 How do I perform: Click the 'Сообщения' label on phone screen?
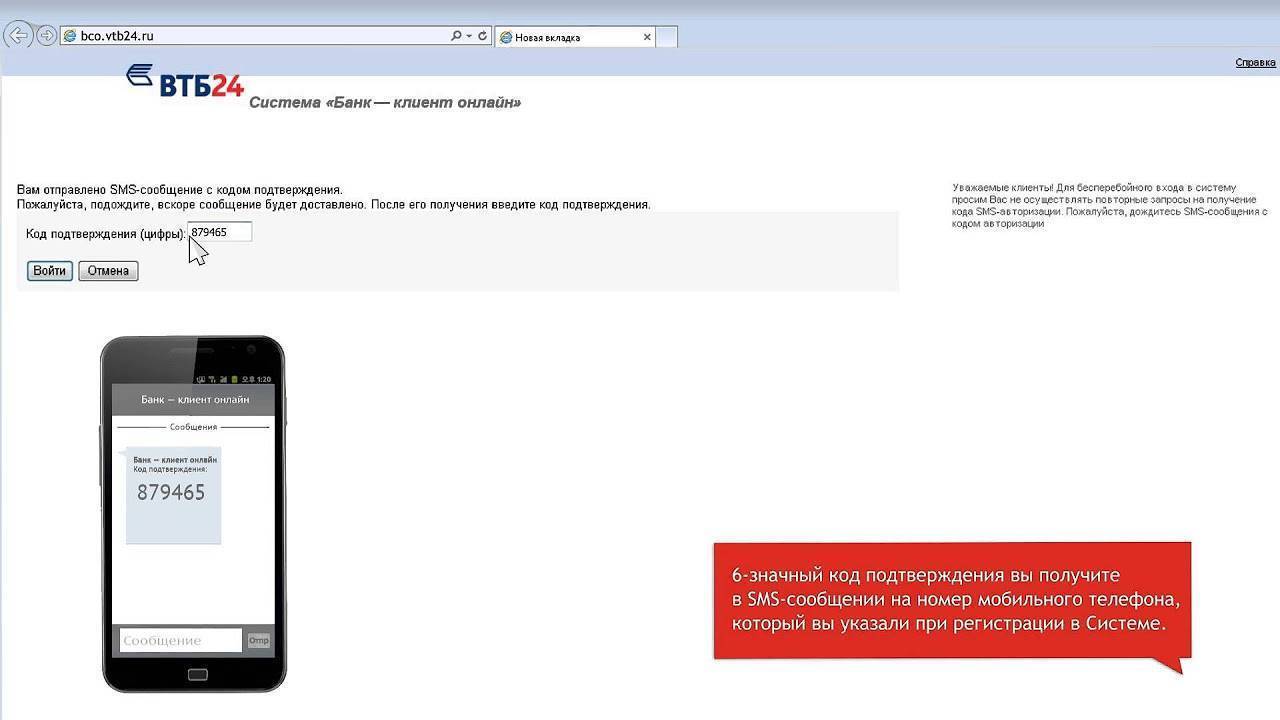(x=193, y=427)
